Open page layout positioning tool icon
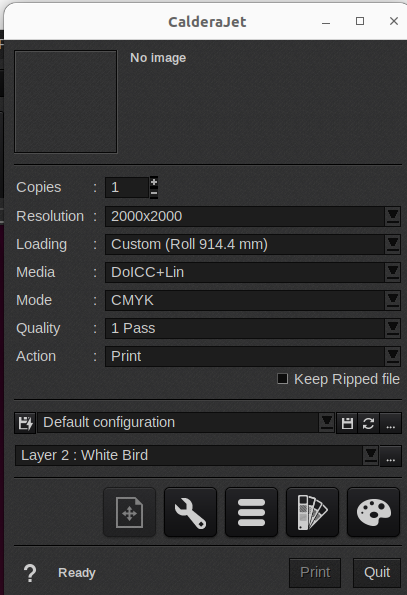 tap(129, 512)
